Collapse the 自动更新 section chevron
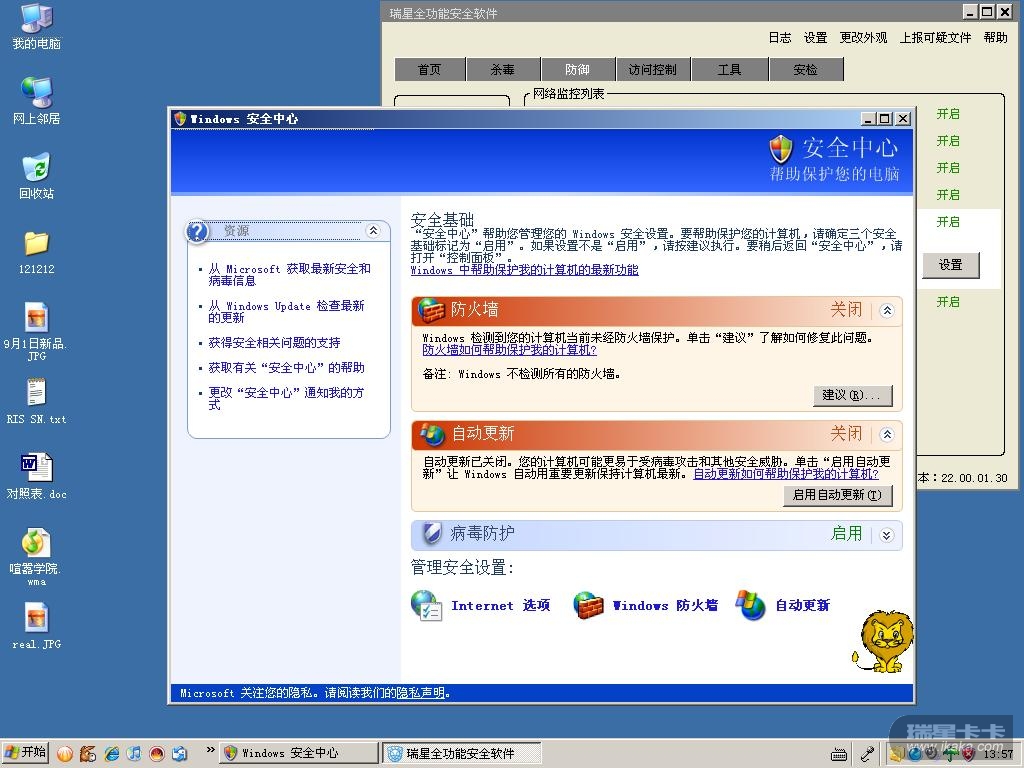This screenshot has height=768, width=1024. (x=887, y=434)
